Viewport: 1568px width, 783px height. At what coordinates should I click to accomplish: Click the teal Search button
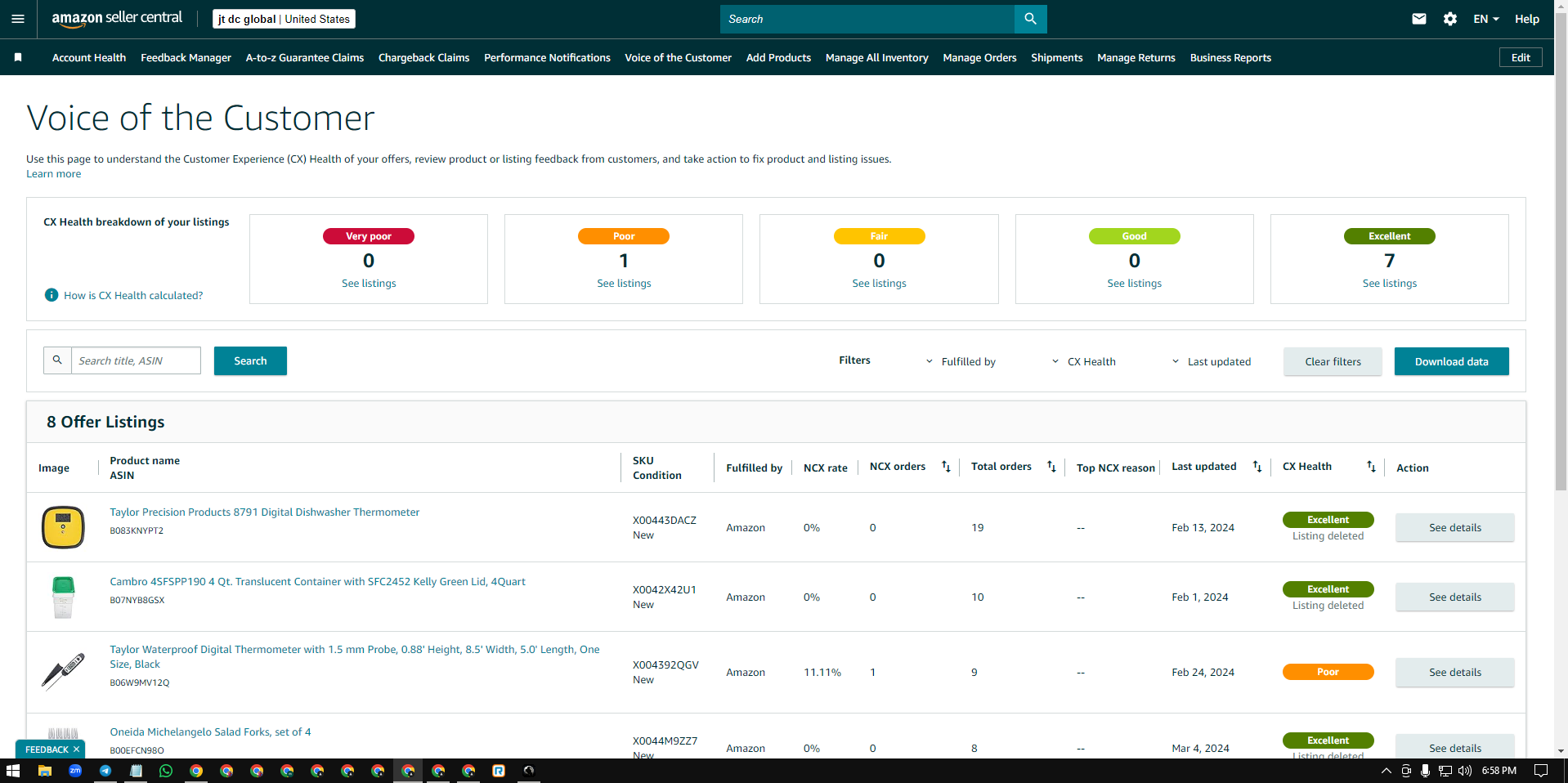pos(250,360)
